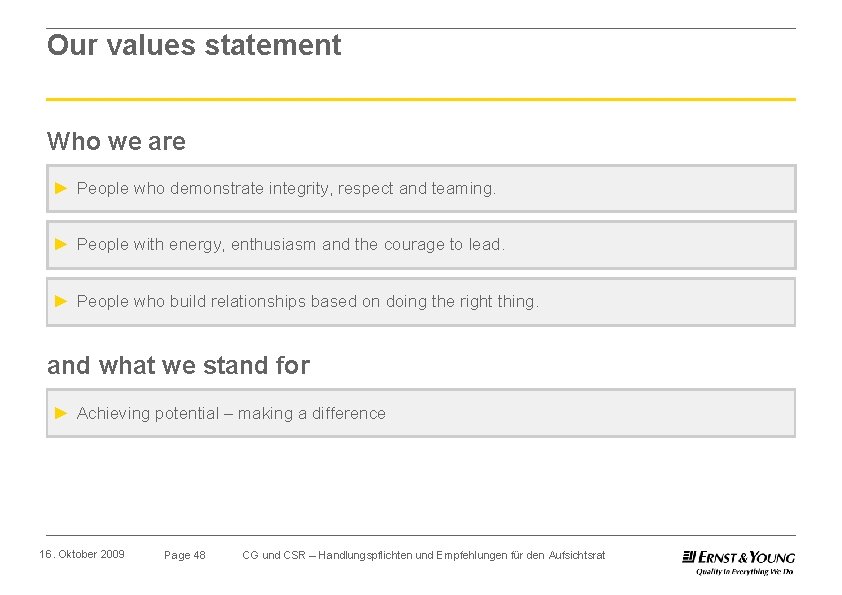The height and width of the screenshot is (595, 842).
Task: Click the arrow bullet before energy statement
Action: (60, 244)
